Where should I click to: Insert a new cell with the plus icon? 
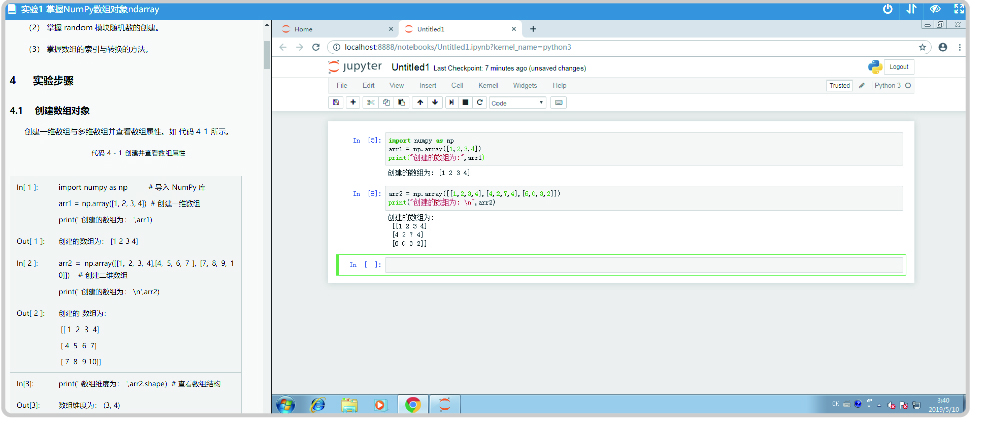click(353, 102)
